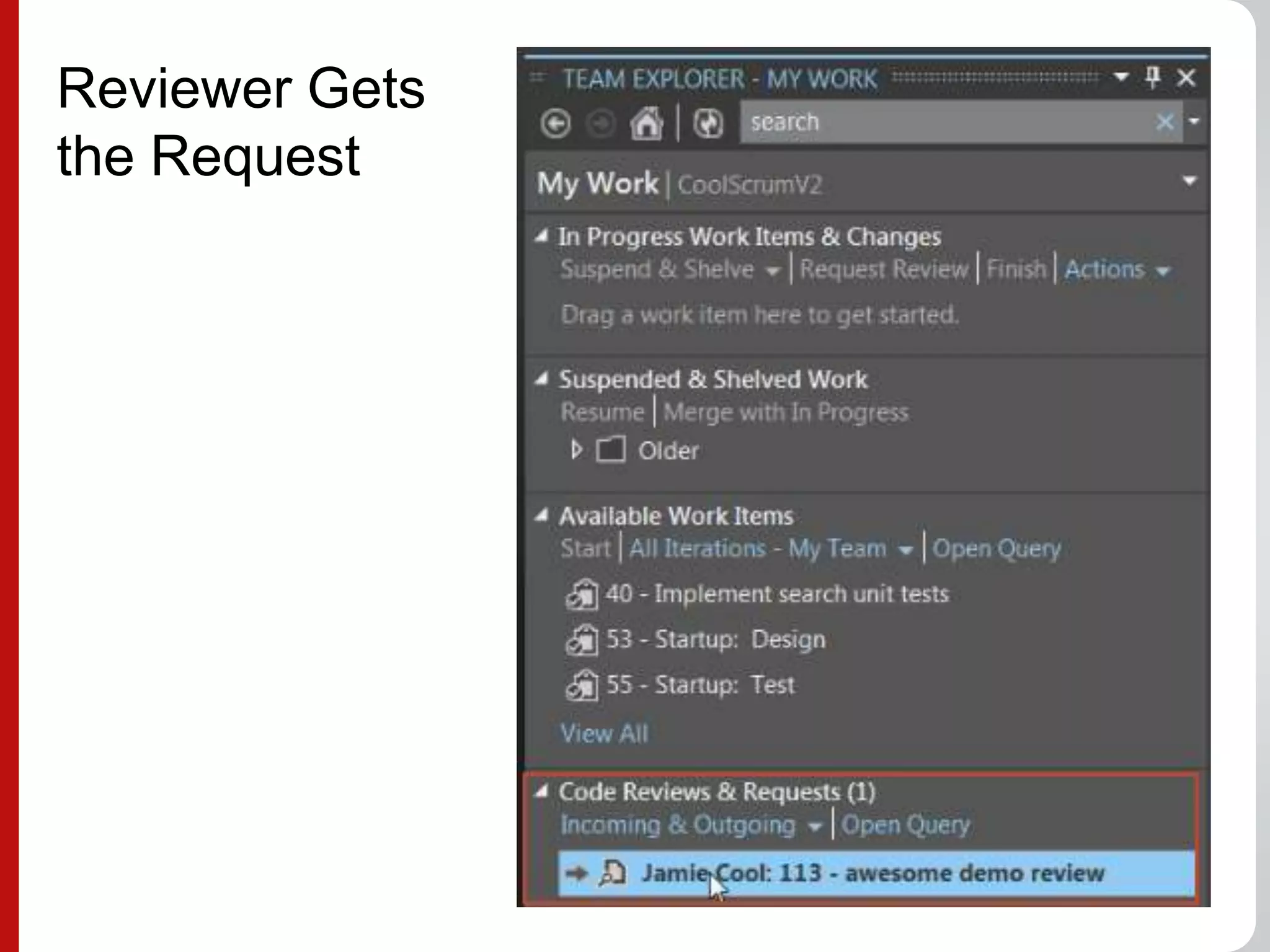
Task: Open the search options dropdown arrow
Action: (x=1194, y=121)
